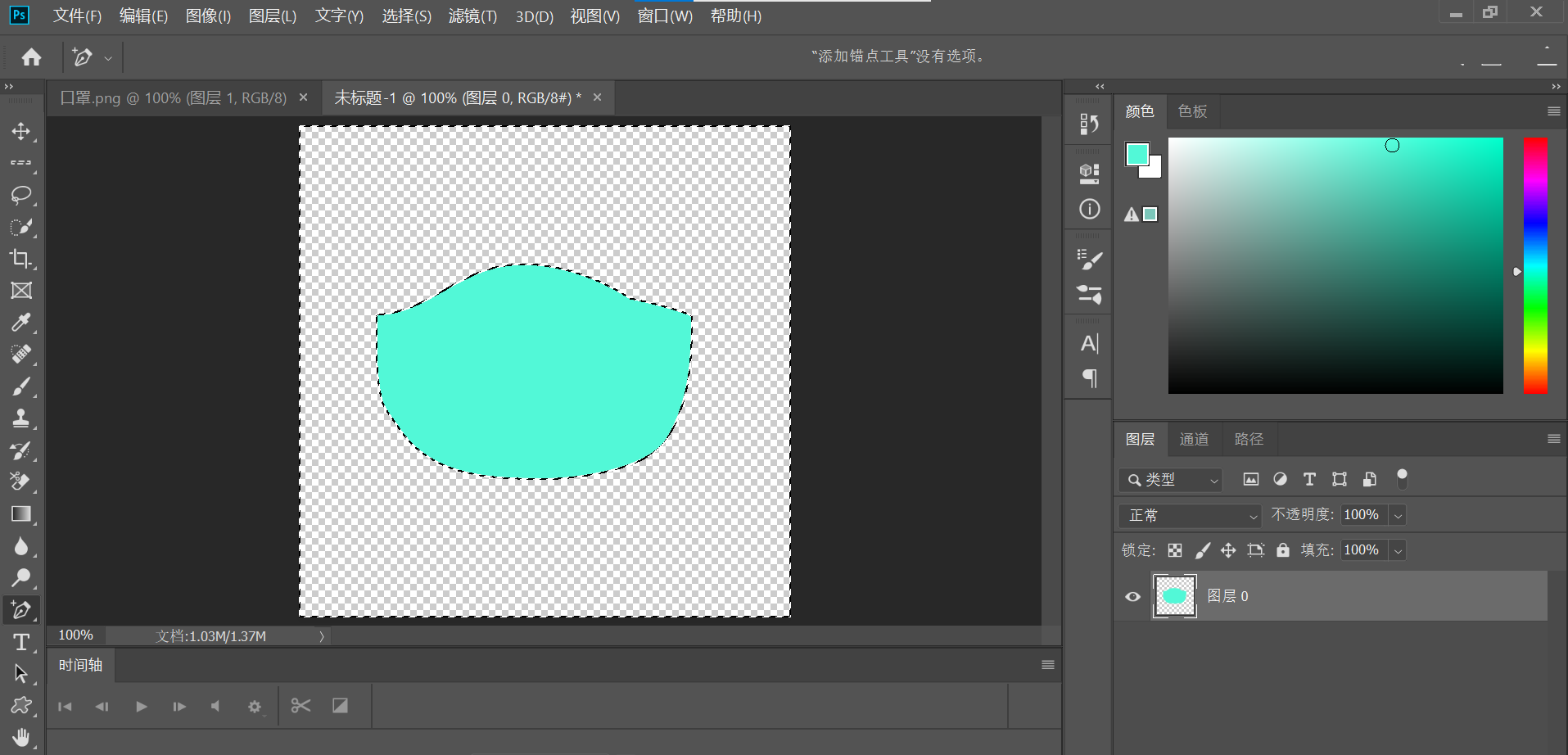Select the Blur tool
This screenshot has height=755, width=1568.
click(x=21, y=546)
